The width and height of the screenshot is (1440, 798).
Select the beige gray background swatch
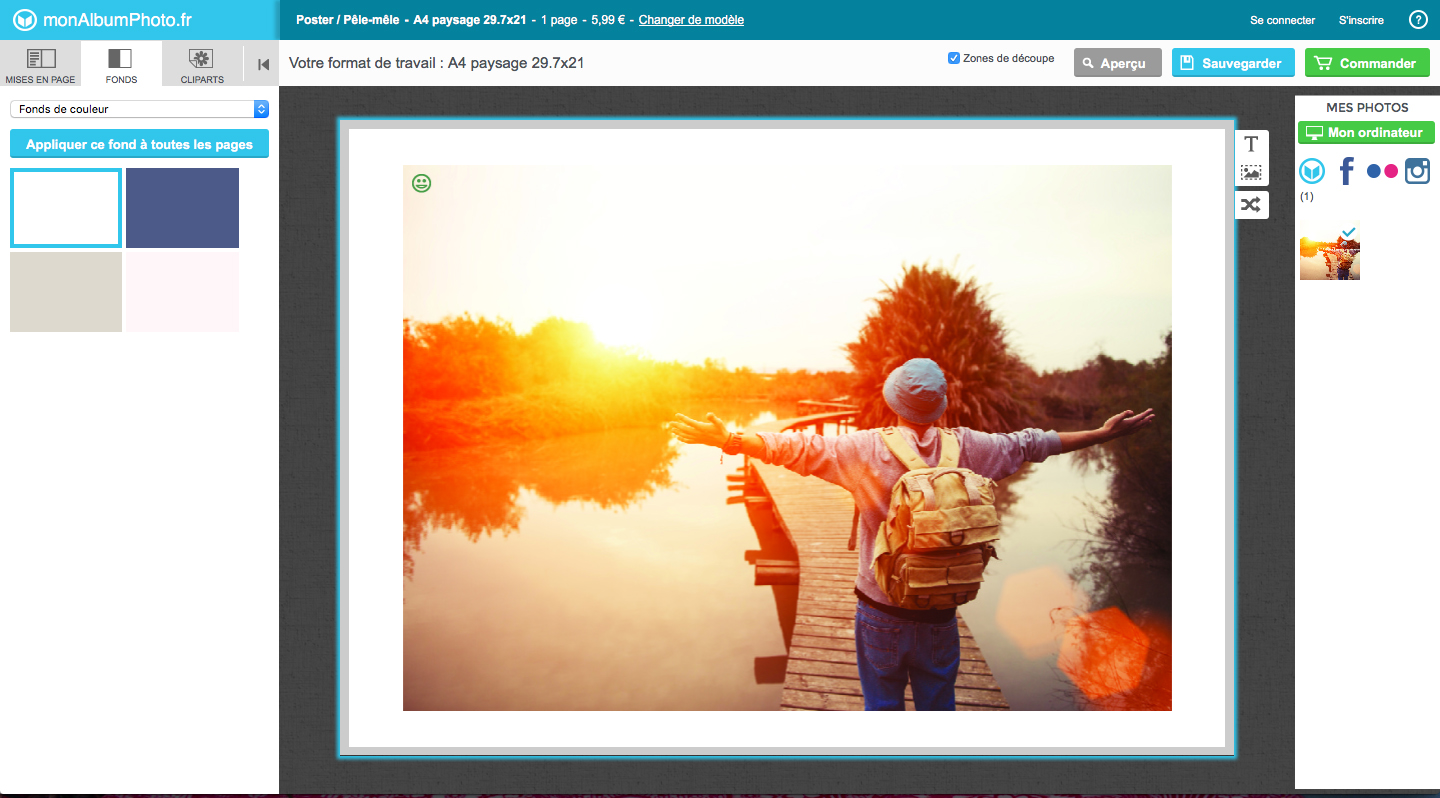(x=66, y=292)
